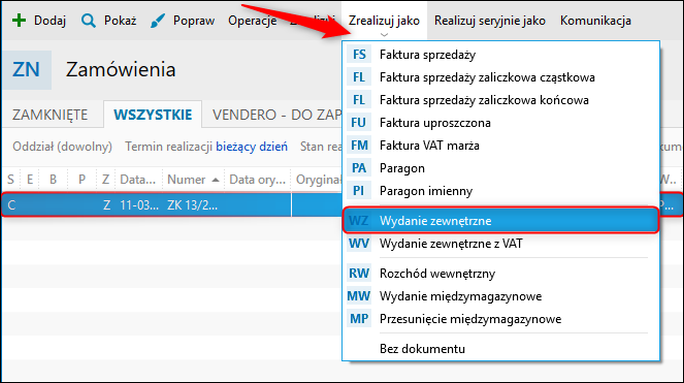
Task: Click the FS Faktura sprzedaży icon
Action: [359, 55]
